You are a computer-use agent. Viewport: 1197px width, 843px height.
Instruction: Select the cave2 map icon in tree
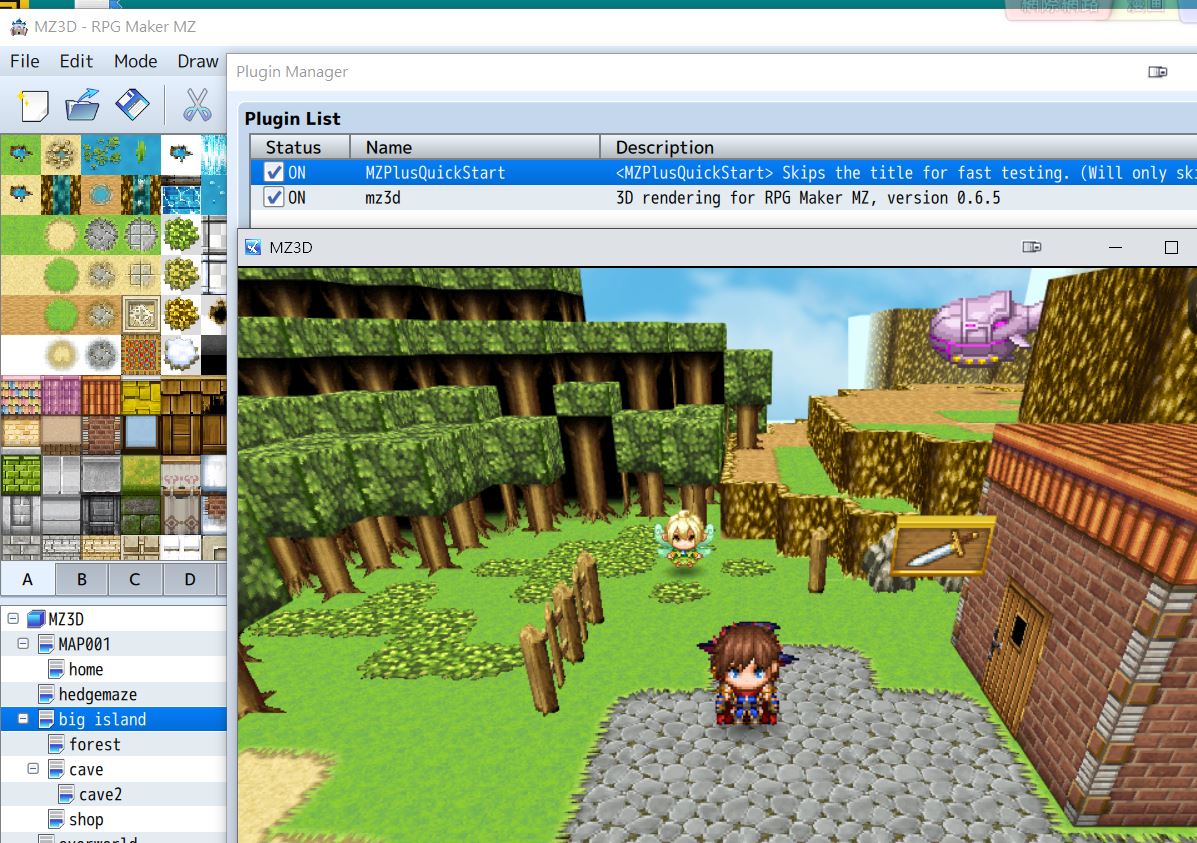(66, 794)
